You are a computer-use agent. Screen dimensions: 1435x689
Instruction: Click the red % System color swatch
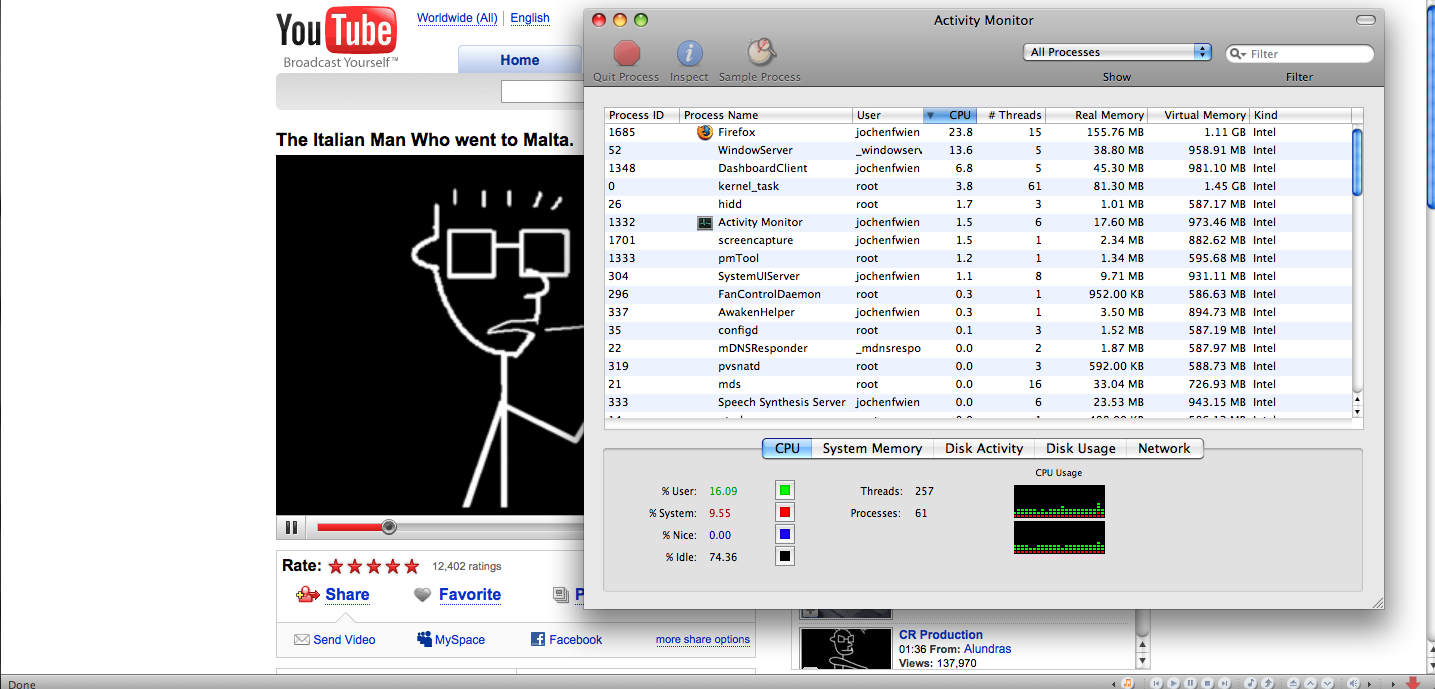[785, 512]
